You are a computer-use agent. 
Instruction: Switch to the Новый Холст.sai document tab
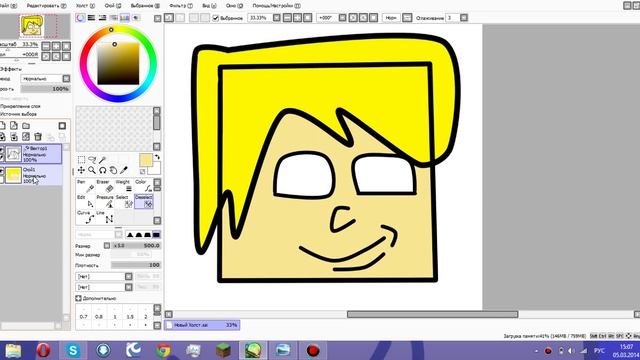click(202, 325)
